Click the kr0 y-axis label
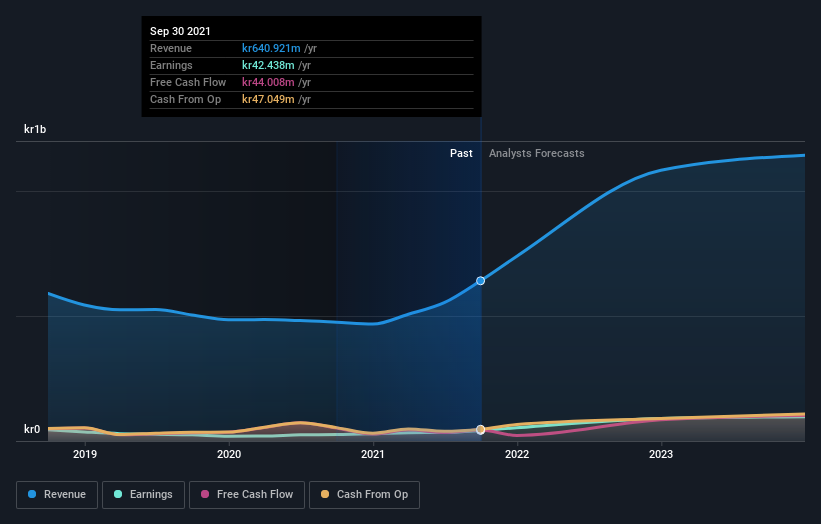 (32, 429)
